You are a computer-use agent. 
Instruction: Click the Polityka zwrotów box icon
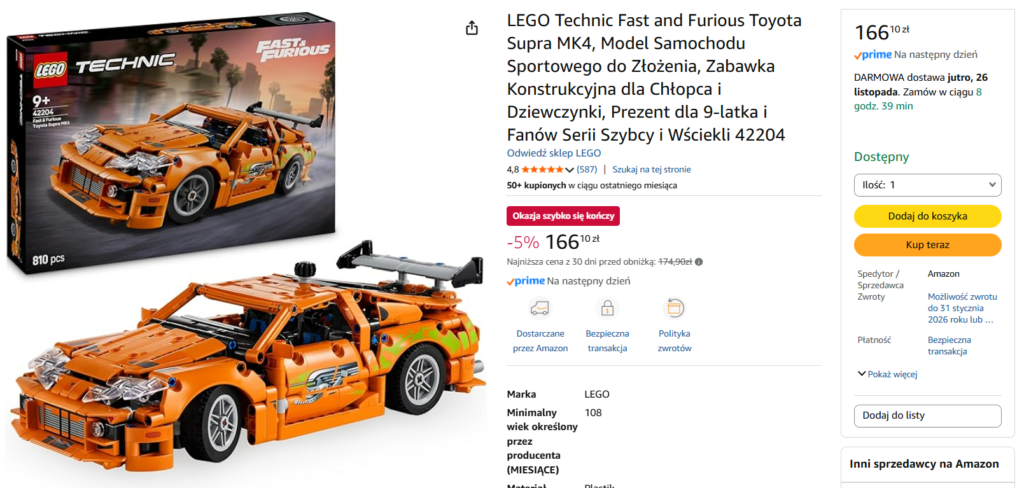tap(674, 308)
